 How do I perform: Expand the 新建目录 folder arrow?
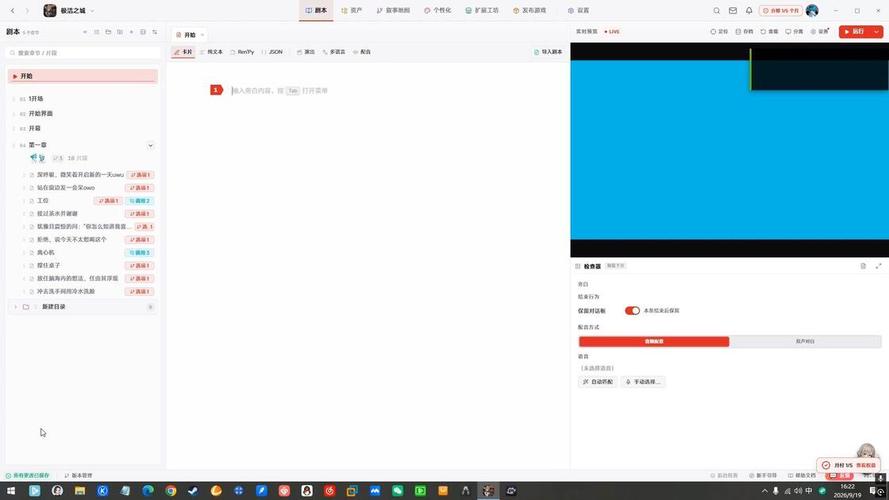click(15, 307)
